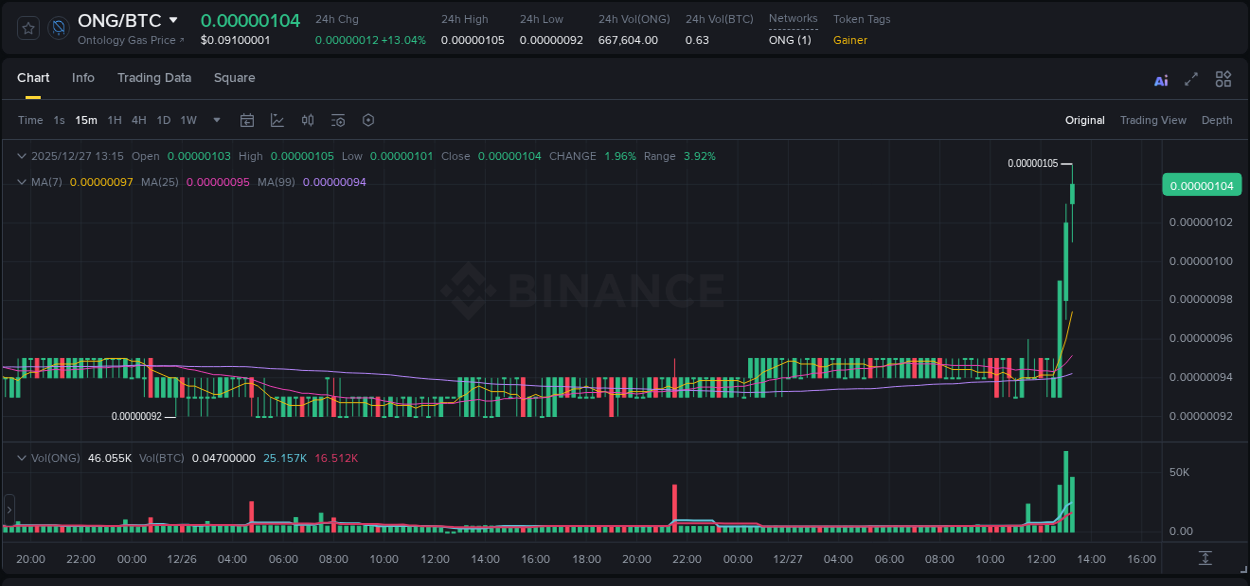Open the indicators list settings
Image resolution: width=1250 pixels, height=586 pixels.
click(338, 120)
